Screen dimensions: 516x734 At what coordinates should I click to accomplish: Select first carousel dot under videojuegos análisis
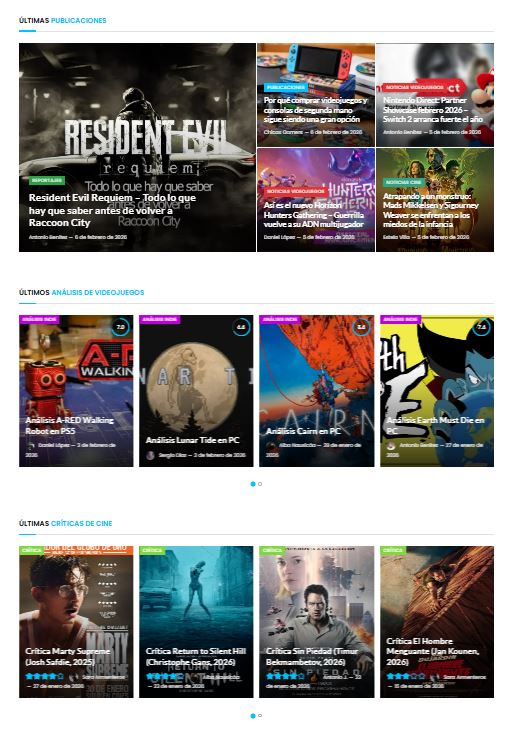(253, 484)
